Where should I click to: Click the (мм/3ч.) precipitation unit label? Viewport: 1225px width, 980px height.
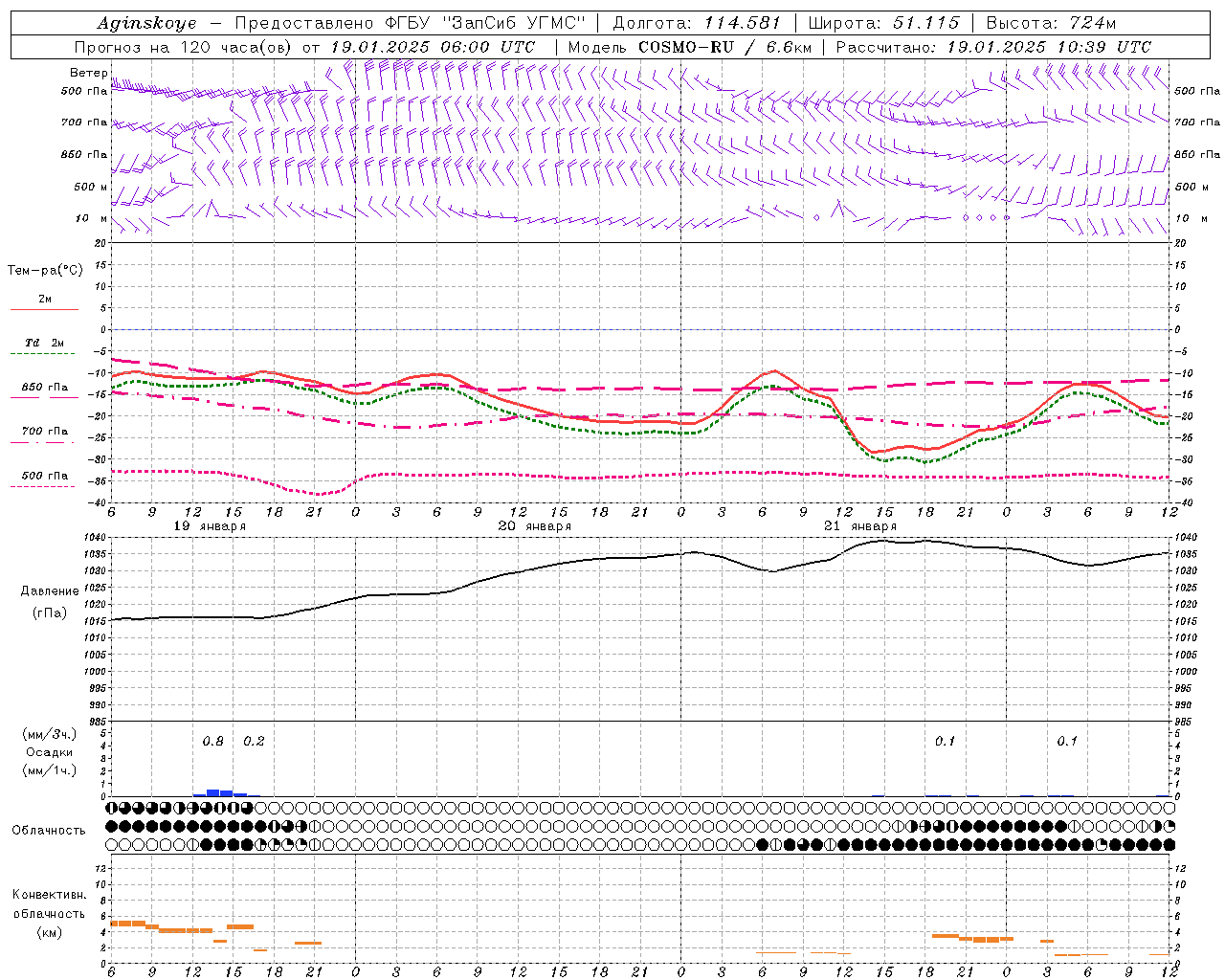click(50, 734)
